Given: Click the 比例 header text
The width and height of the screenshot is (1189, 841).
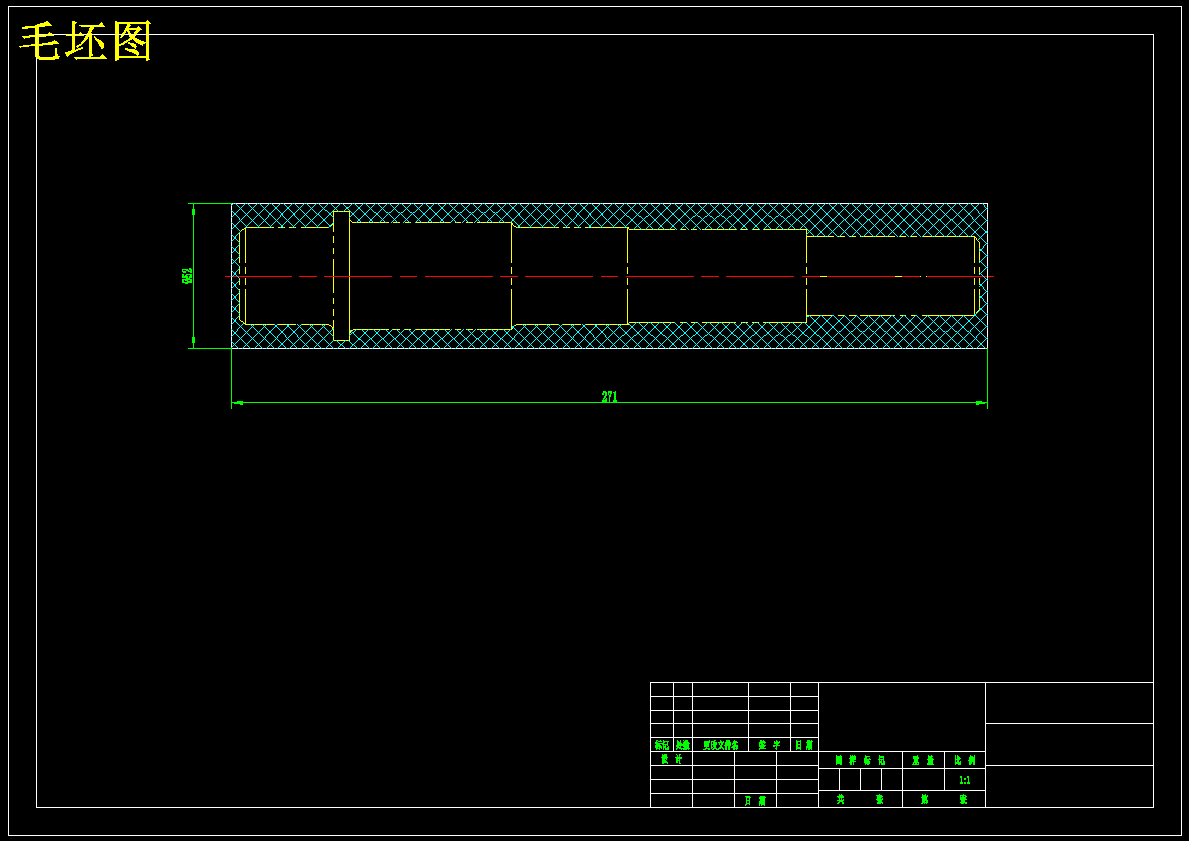Looking at the screenshot, I should (x=965, y=760).
